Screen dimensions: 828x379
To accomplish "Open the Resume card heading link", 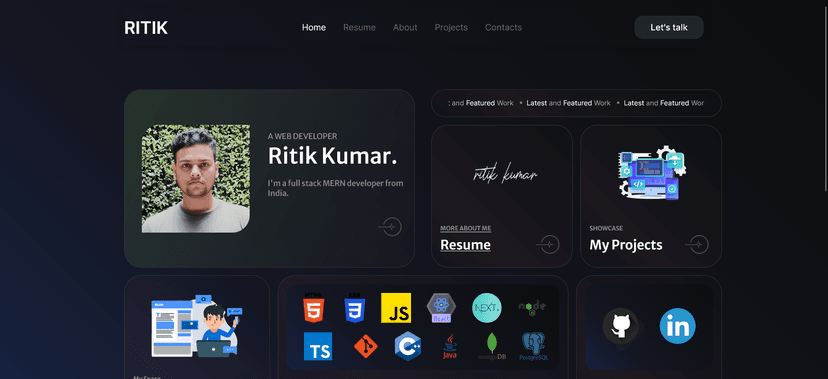I will (465, 245).
